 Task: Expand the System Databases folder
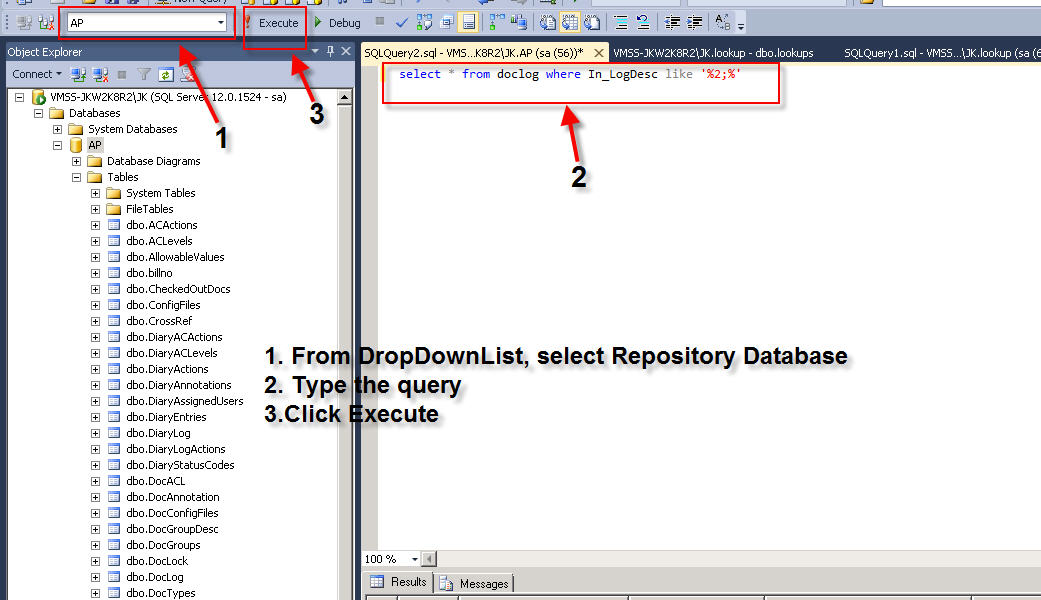coord(58,129)
